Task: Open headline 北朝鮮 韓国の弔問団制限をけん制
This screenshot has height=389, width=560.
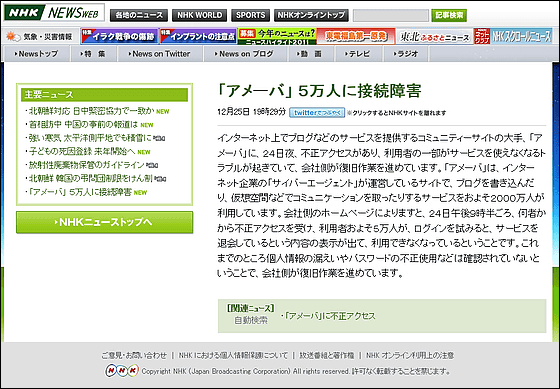Action: tap(90, 178)
